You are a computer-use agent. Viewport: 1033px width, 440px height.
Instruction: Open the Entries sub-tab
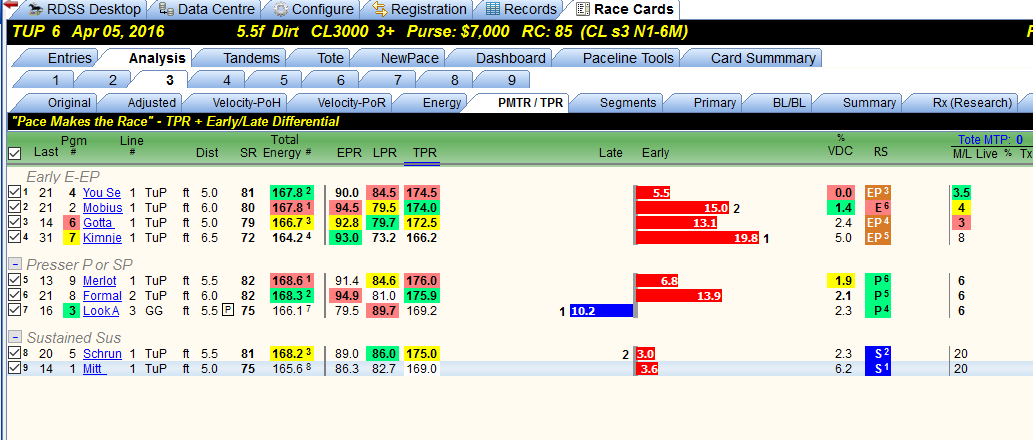pos(62,58)
